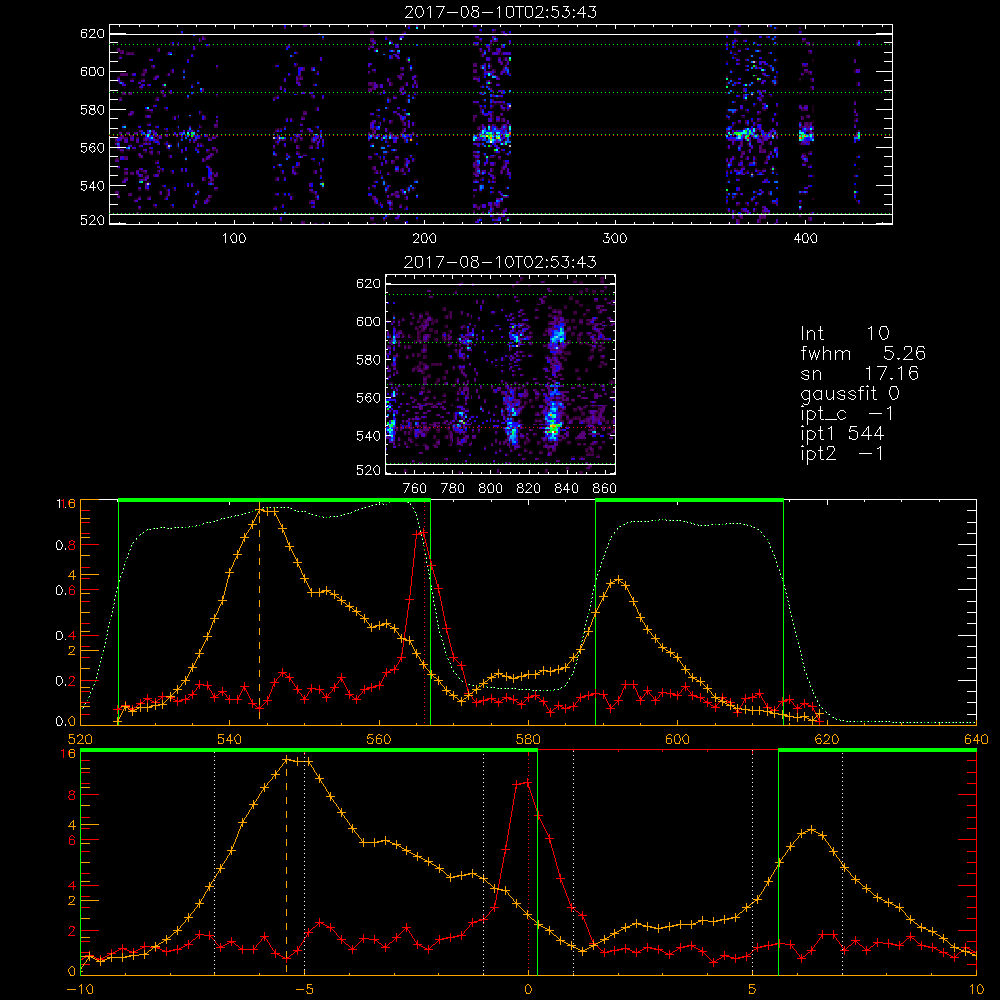Click the red curve's peak in the bottom plot
This screenshot has width=1000, height=1000.
524,782
